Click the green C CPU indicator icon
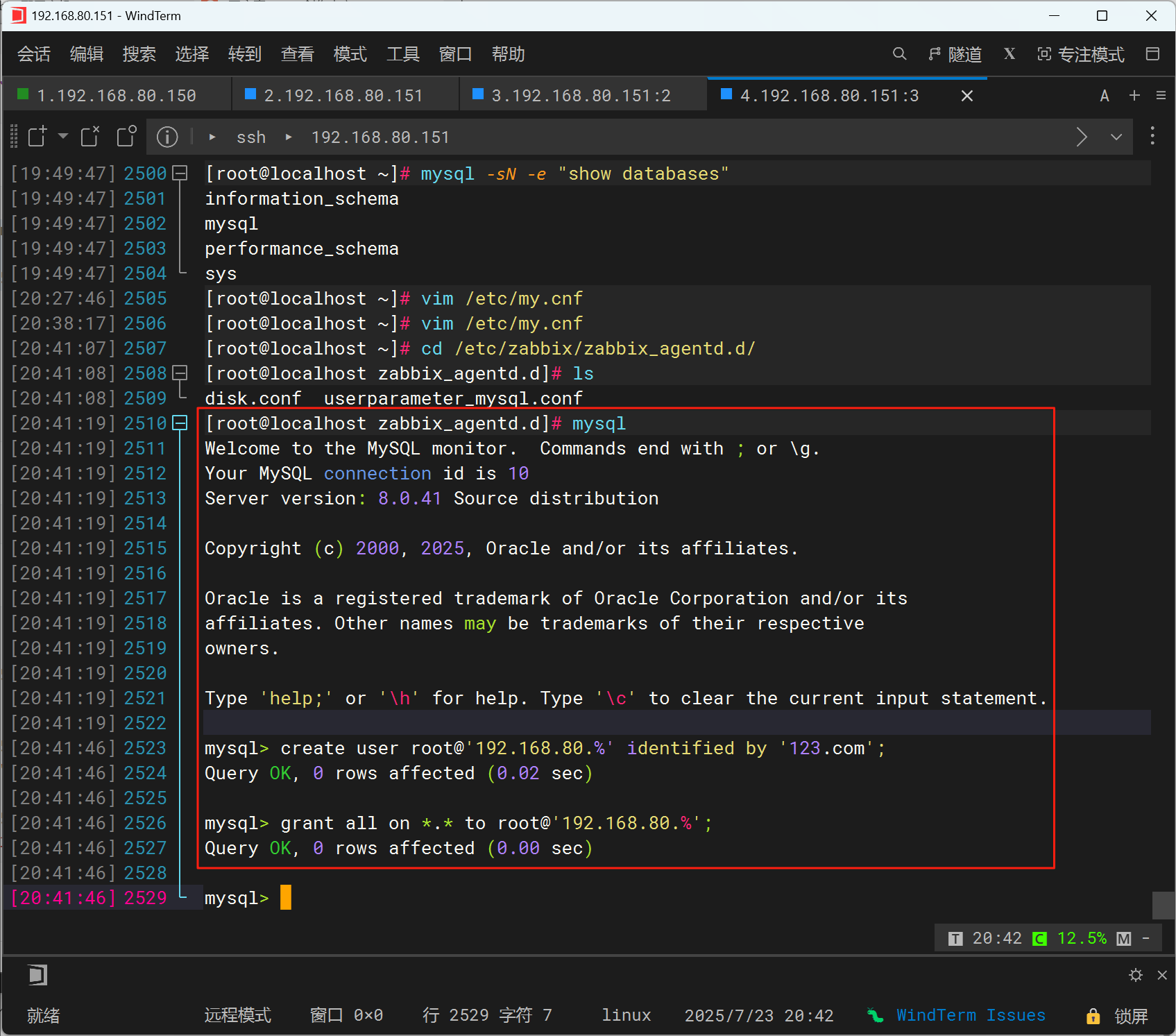Viewport: 1176px width, 1036px height. pyautogui.click(x=1039, y=939)
